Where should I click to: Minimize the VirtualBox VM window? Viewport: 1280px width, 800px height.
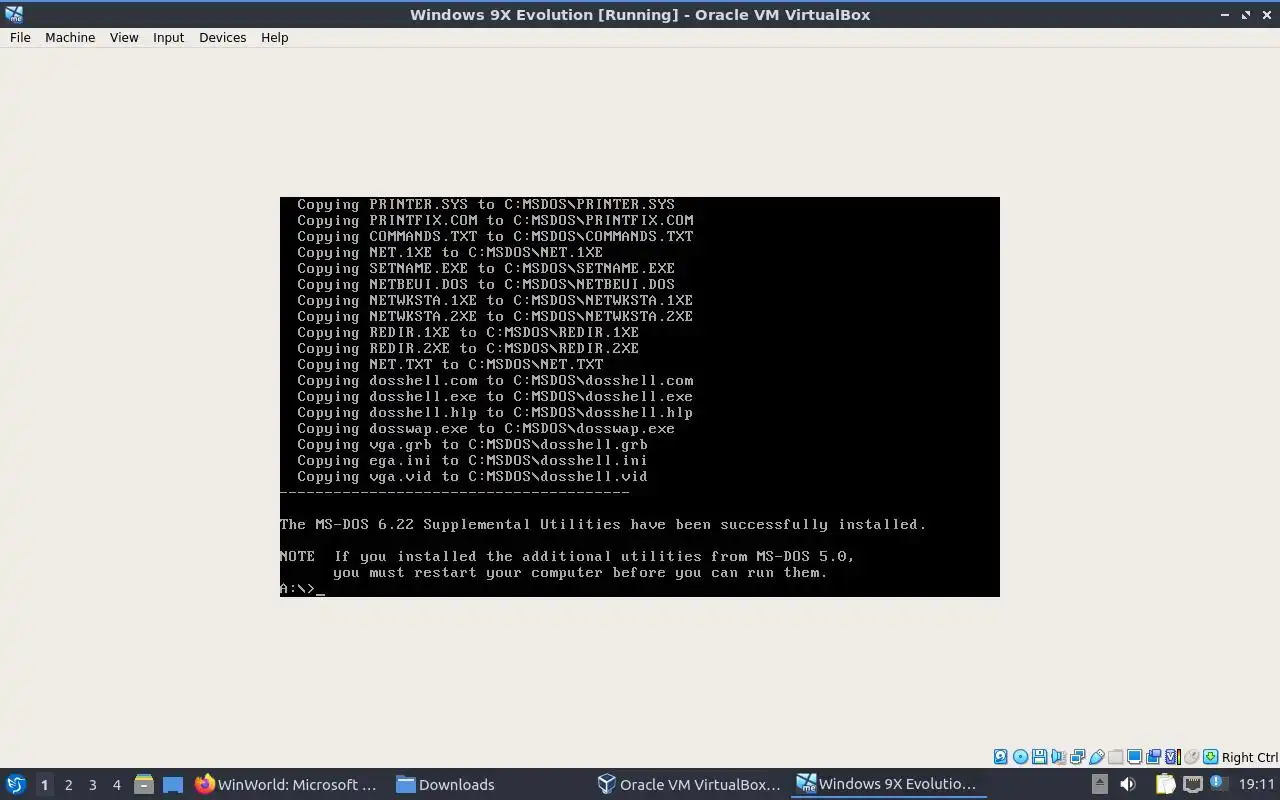1225,15
